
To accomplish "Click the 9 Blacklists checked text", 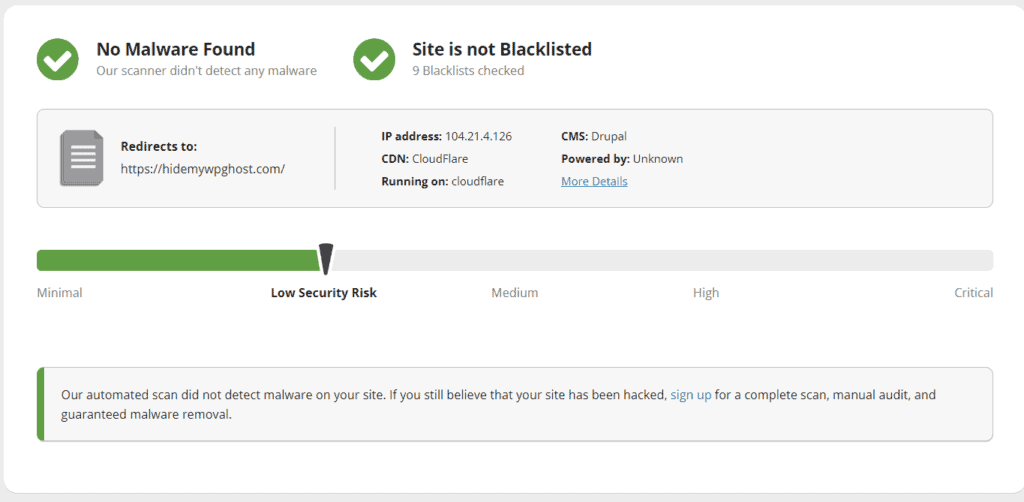I will click(x=468, y=71).
